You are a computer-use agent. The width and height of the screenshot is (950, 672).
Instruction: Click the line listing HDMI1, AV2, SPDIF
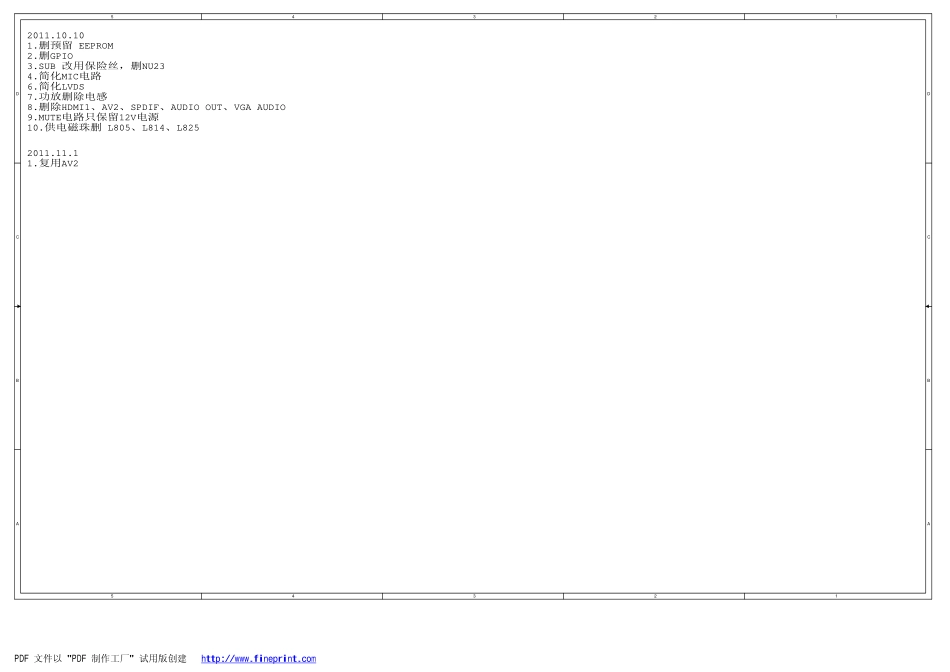tap(156, 107)
